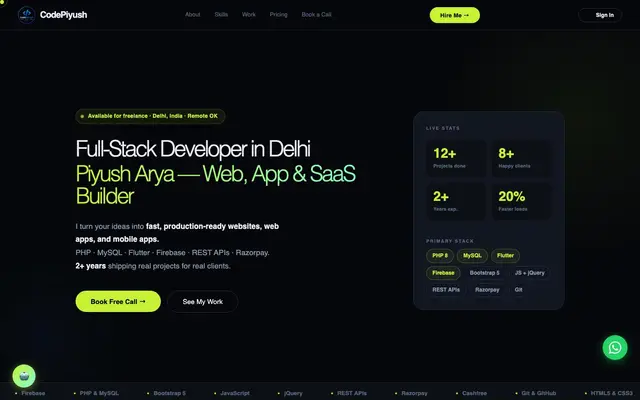
Task: Select the PHP 8 stack tag
Action: point(440,256)
